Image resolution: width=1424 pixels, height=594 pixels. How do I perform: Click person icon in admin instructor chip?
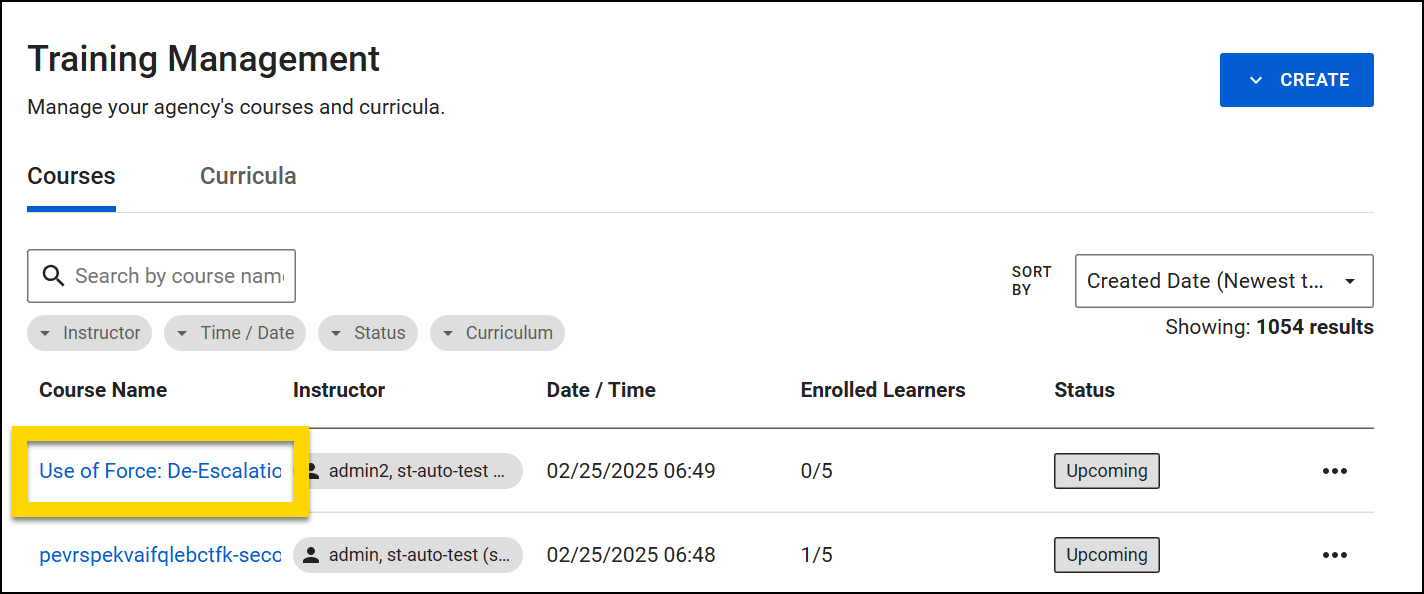pos(312,555)
